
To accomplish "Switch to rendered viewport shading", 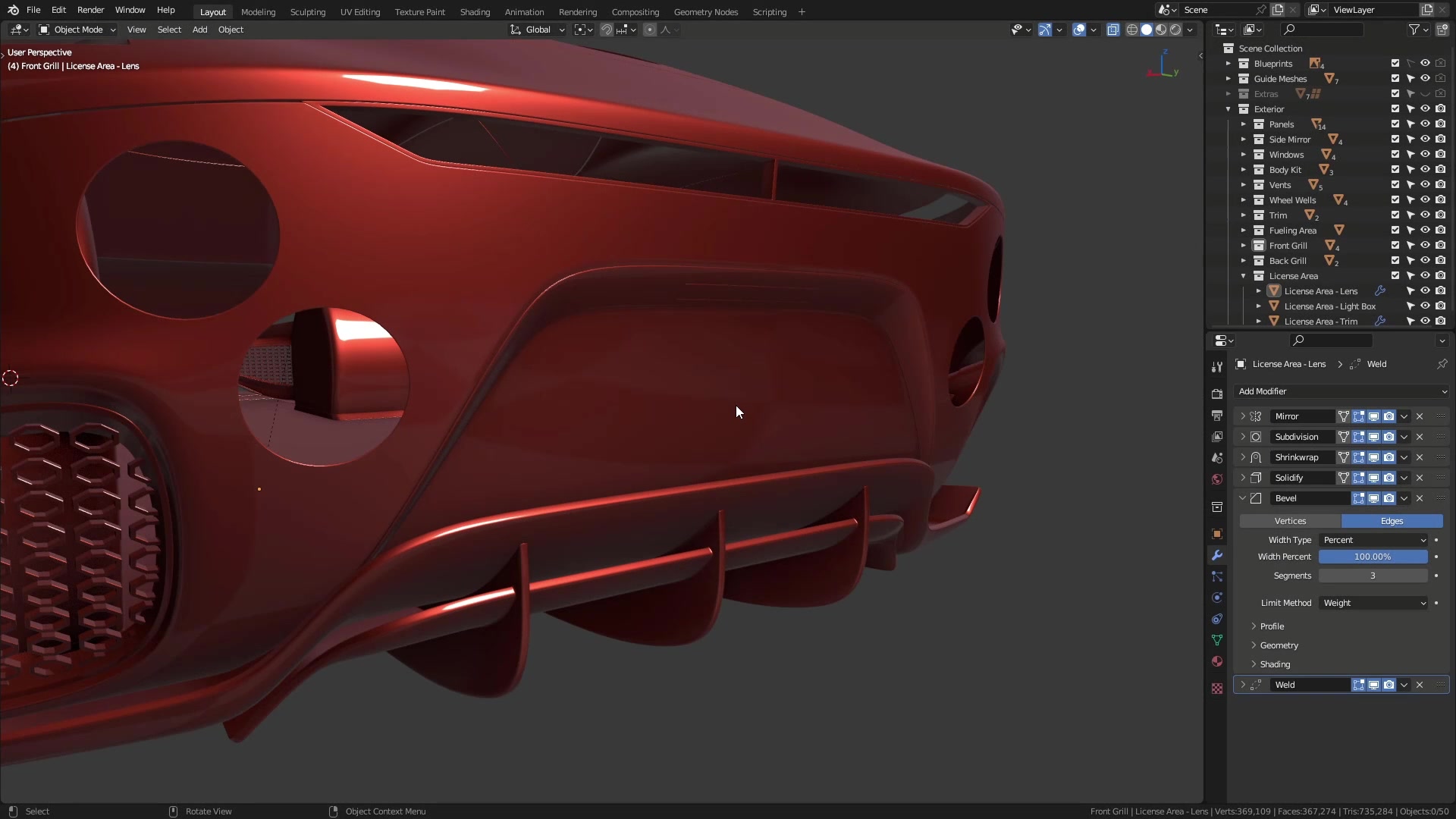I will [x=1175, y=30].
